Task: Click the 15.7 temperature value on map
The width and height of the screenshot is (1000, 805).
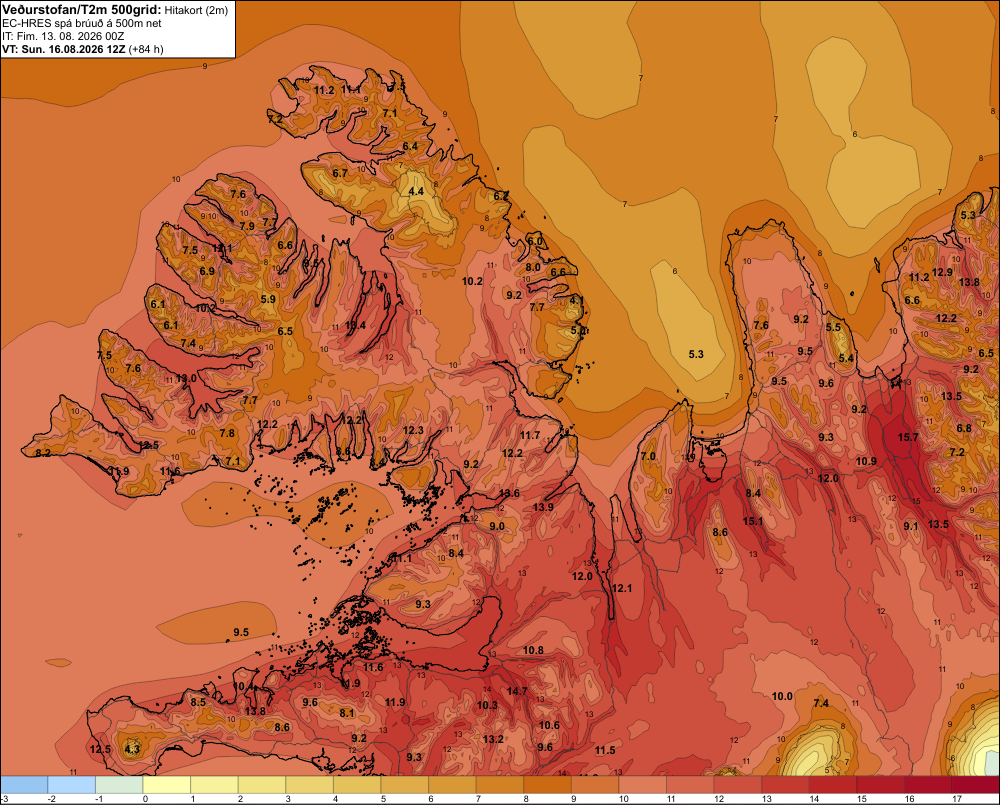Action: (908, 437)
